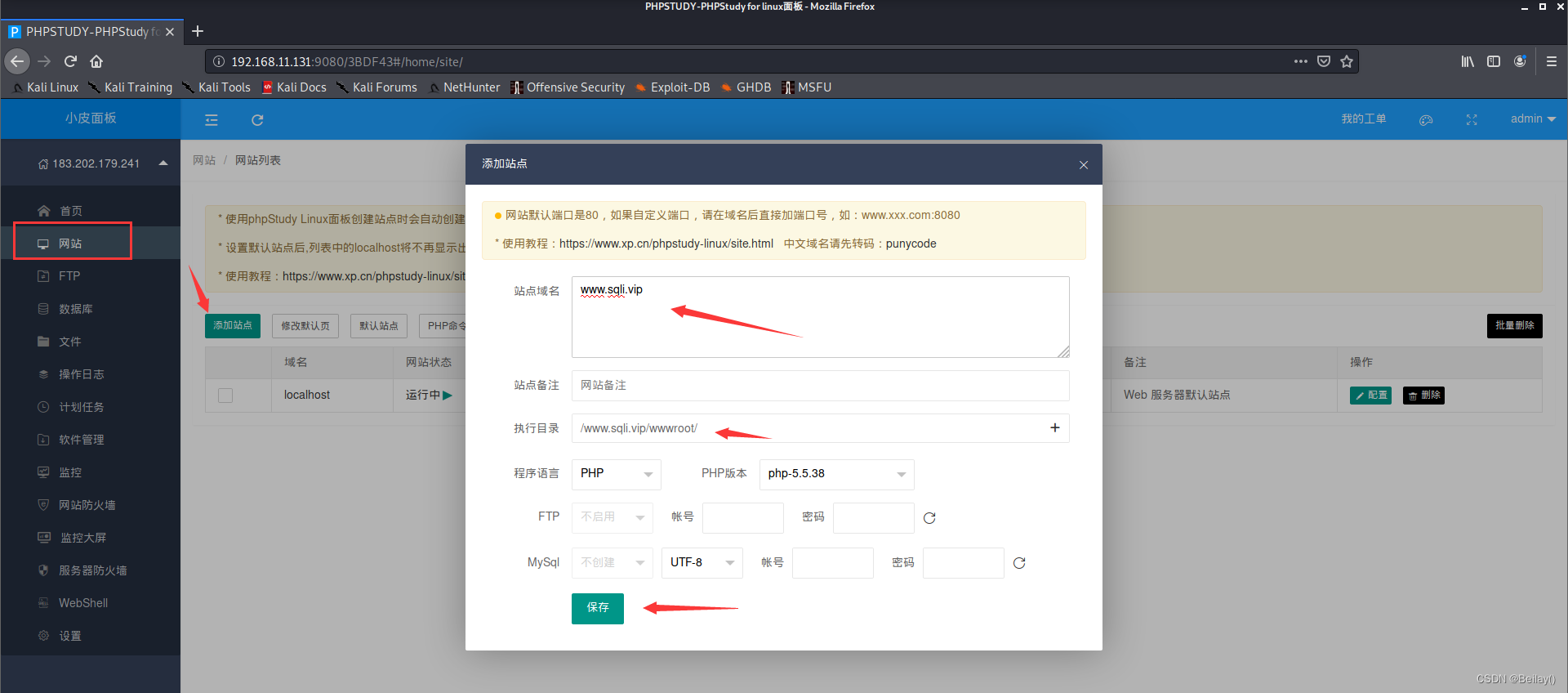Open 计划任务 in the sidebar
Image resolution: width=1568 pixels, height=693 pixels.
pyautogui.click(x=90, y=407)
